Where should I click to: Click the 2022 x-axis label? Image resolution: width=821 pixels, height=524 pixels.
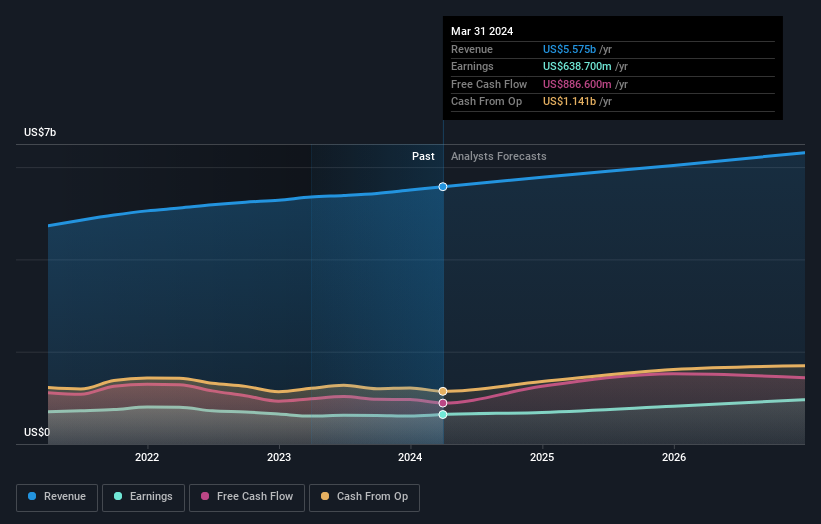pyautogui.click(x=147, y=457)
